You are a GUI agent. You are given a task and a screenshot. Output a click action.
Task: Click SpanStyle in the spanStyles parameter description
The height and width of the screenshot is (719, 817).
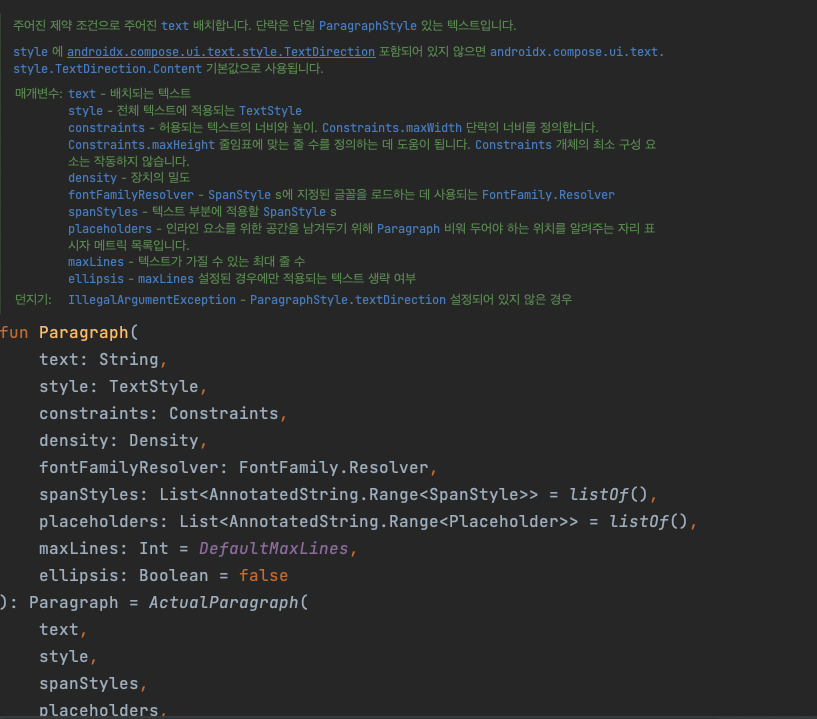[x=294, y=212]
